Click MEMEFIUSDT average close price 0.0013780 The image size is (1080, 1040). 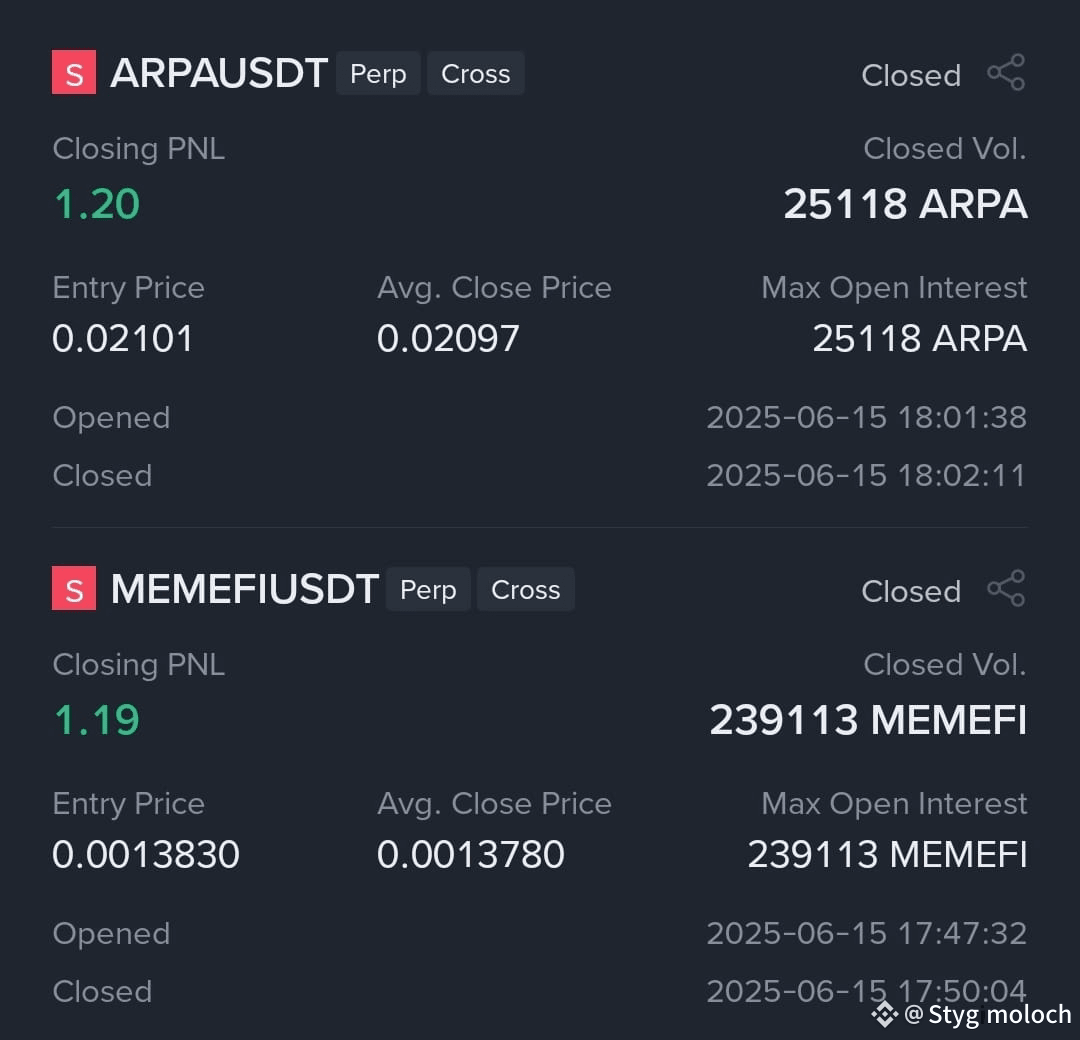coord(470,854)
